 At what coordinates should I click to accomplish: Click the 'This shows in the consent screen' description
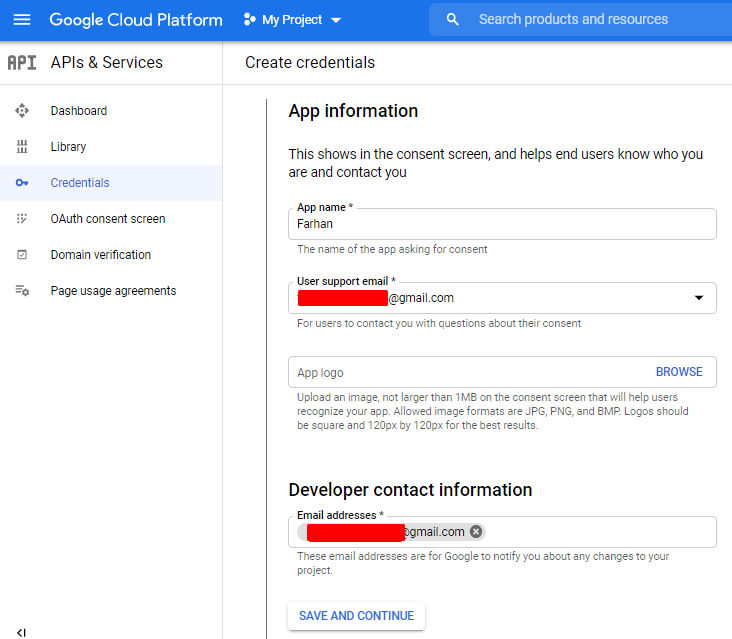(x=495, y=163)
